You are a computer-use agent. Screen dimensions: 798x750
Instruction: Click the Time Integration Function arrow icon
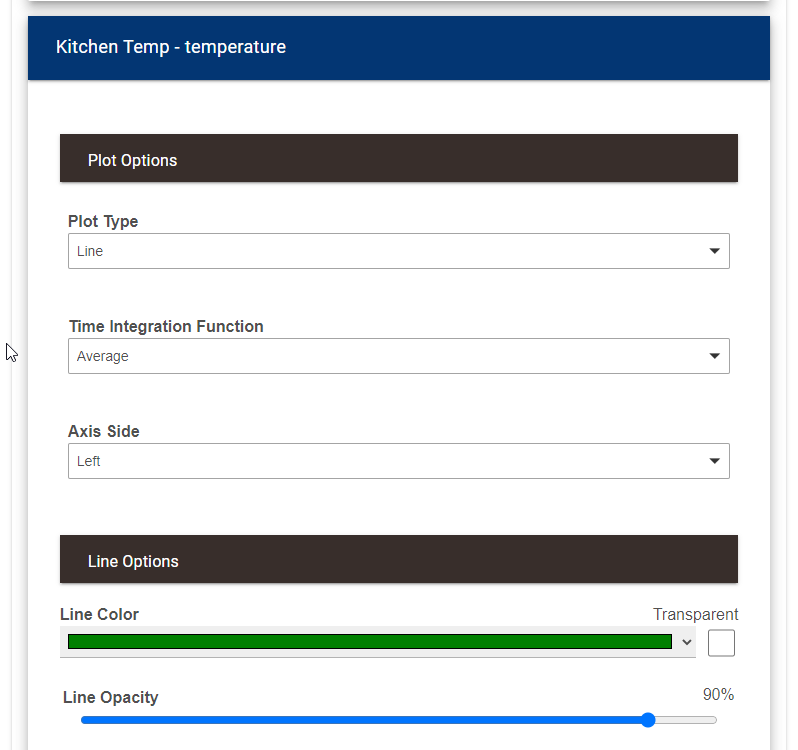(714, 356)
